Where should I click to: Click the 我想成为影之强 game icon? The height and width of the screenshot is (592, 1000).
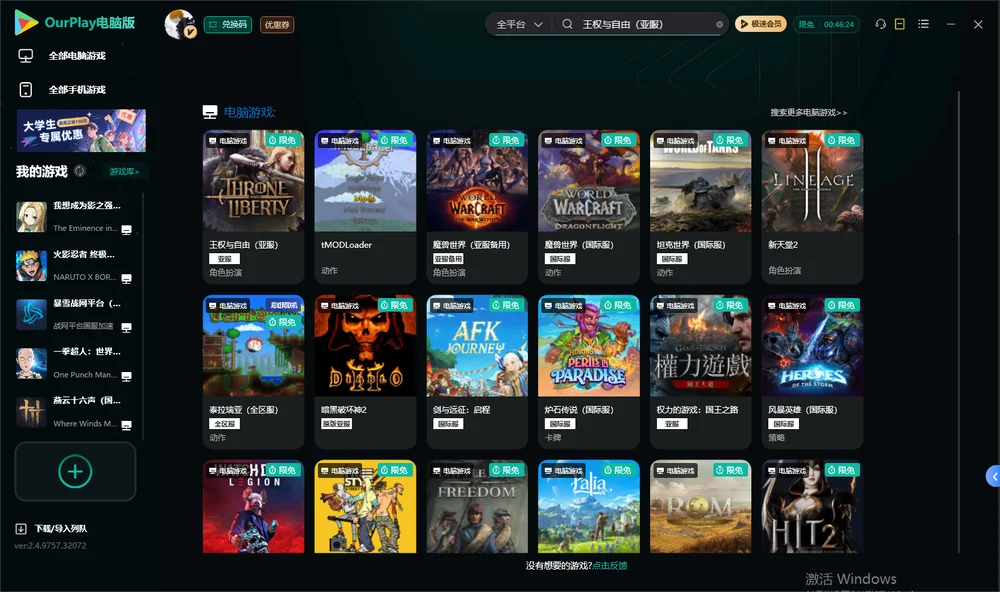click(x=31, y=217)
